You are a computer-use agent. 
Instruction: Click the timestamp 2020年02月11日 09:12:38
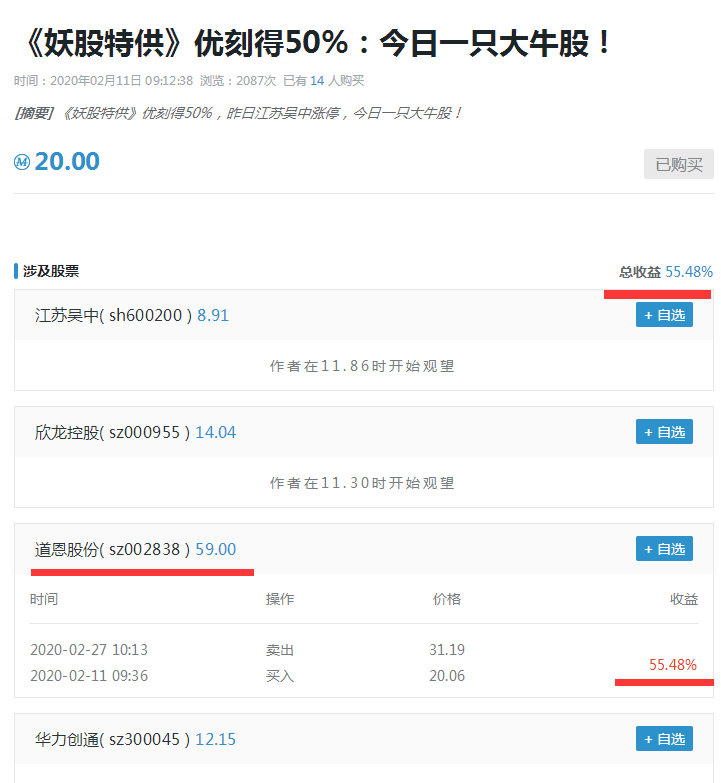pos(121,81)
